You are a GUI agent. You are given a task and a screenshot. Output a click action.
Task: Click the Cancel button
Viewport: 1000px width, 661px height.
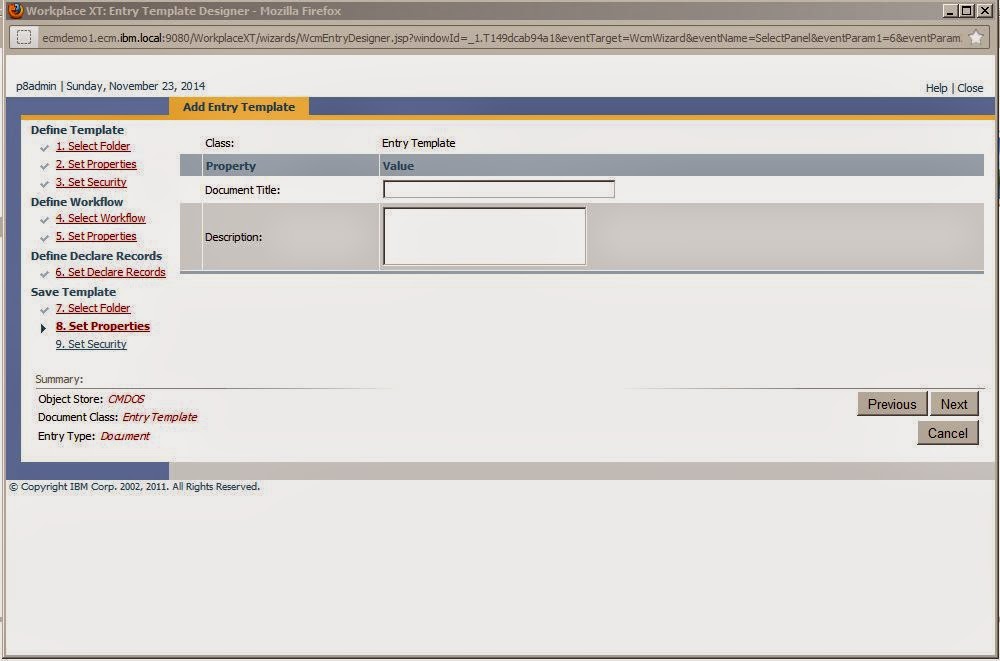click(947, 433)
